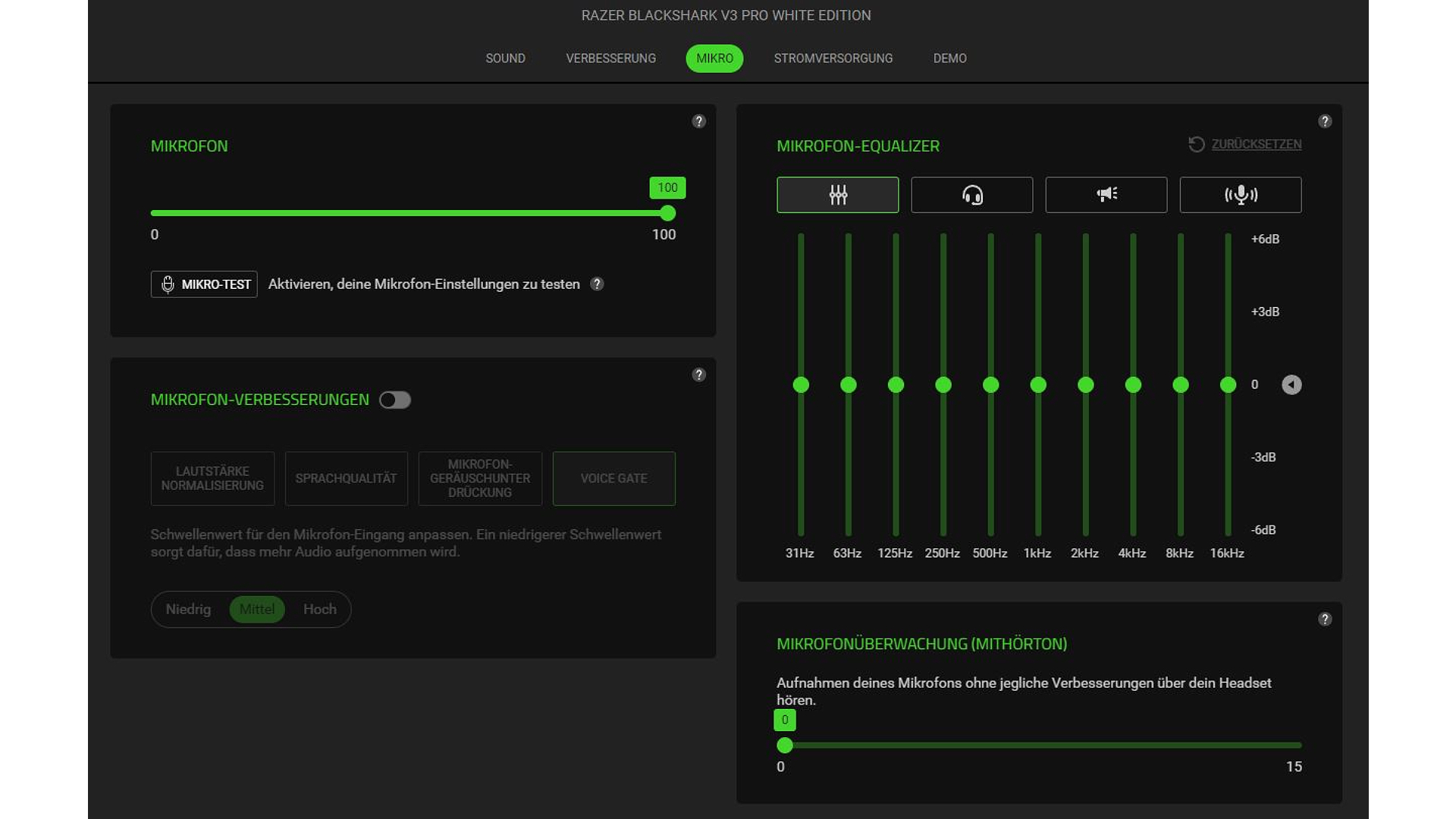Choose Lautstärke Normalisierung option
This screenshot has width=1456, height=819.
pos(212,479)
